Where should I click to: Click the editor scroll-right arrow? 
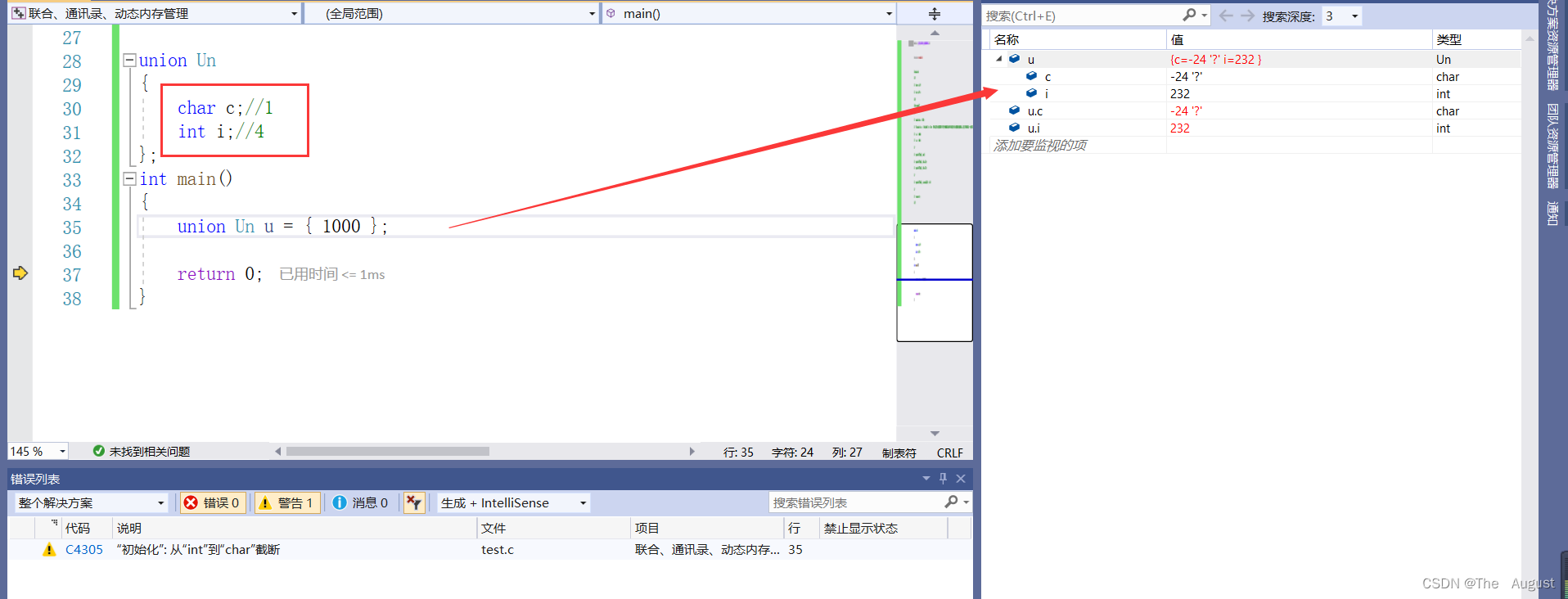pyautogui.click(x=692, y=451)
